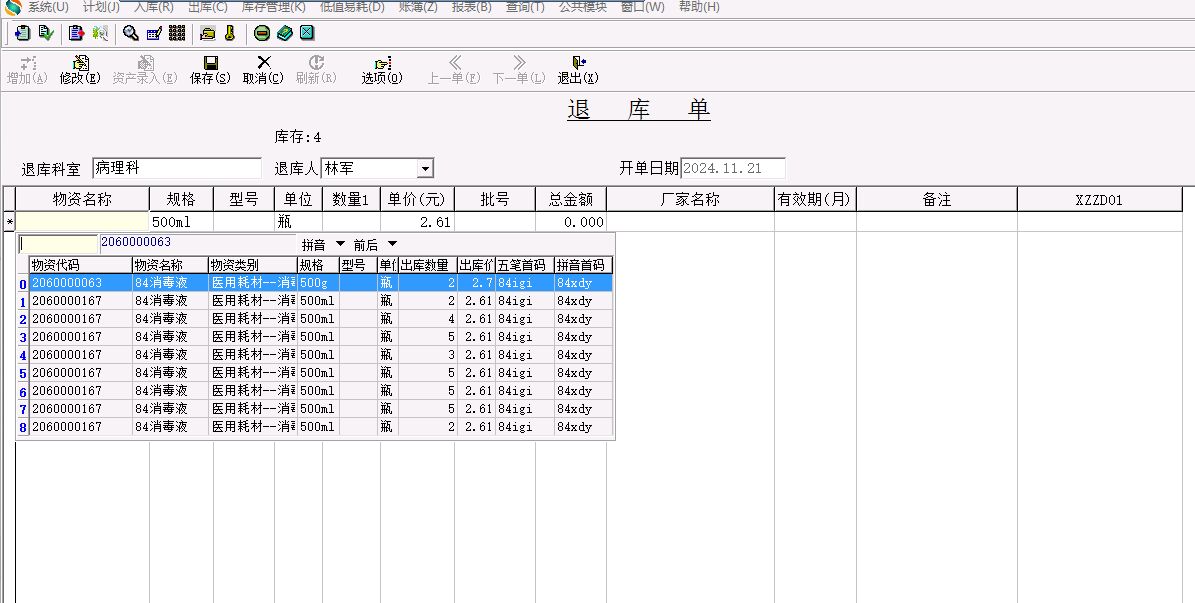Click the 物资代码 popup column header
Image resolution: width=1195 pixels, height=603 pixels.
(81, 265)
